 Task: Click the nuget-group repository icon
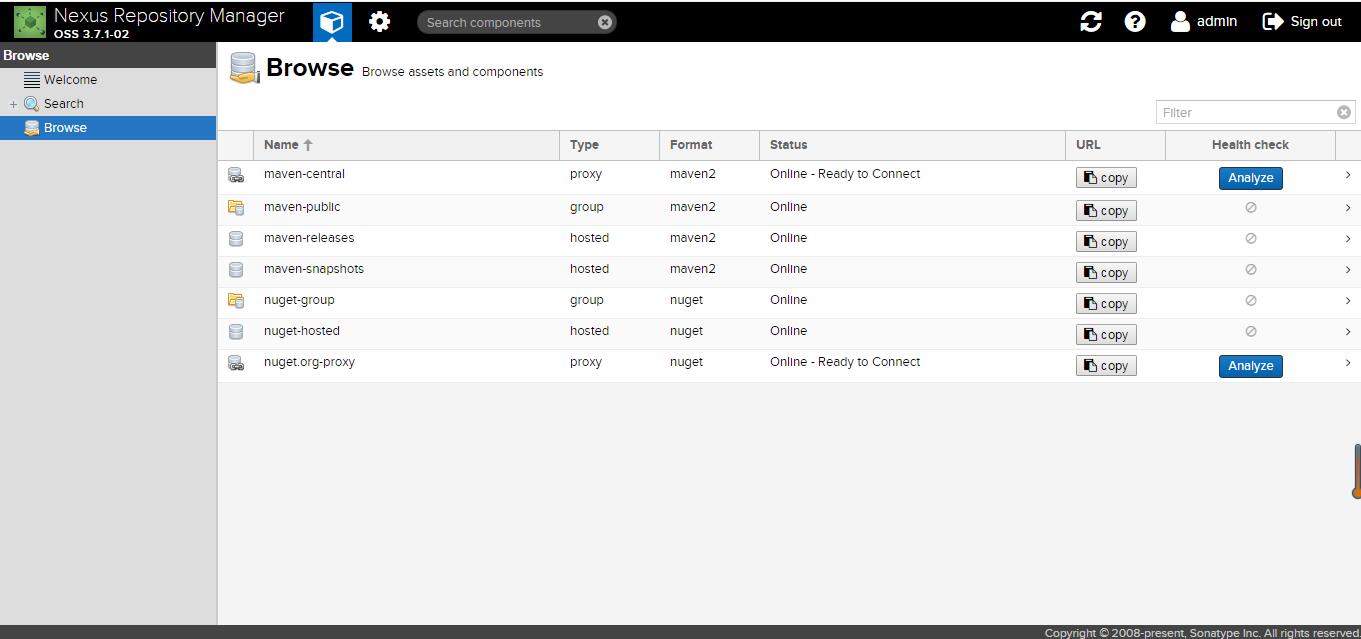[x=236, y=301]
